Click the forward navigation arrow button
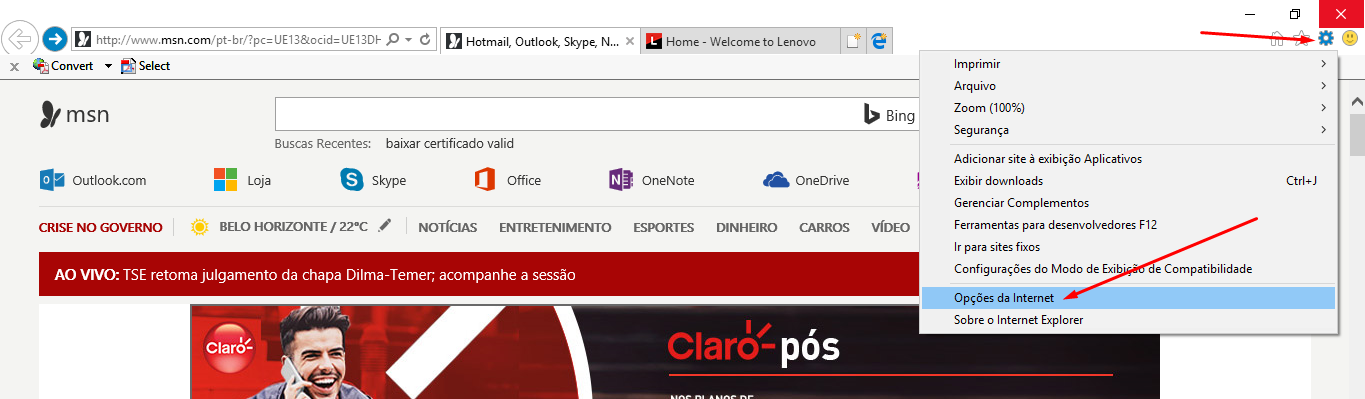The height and width of the screenshot is (399, 1365). click(x=55, y=40)
